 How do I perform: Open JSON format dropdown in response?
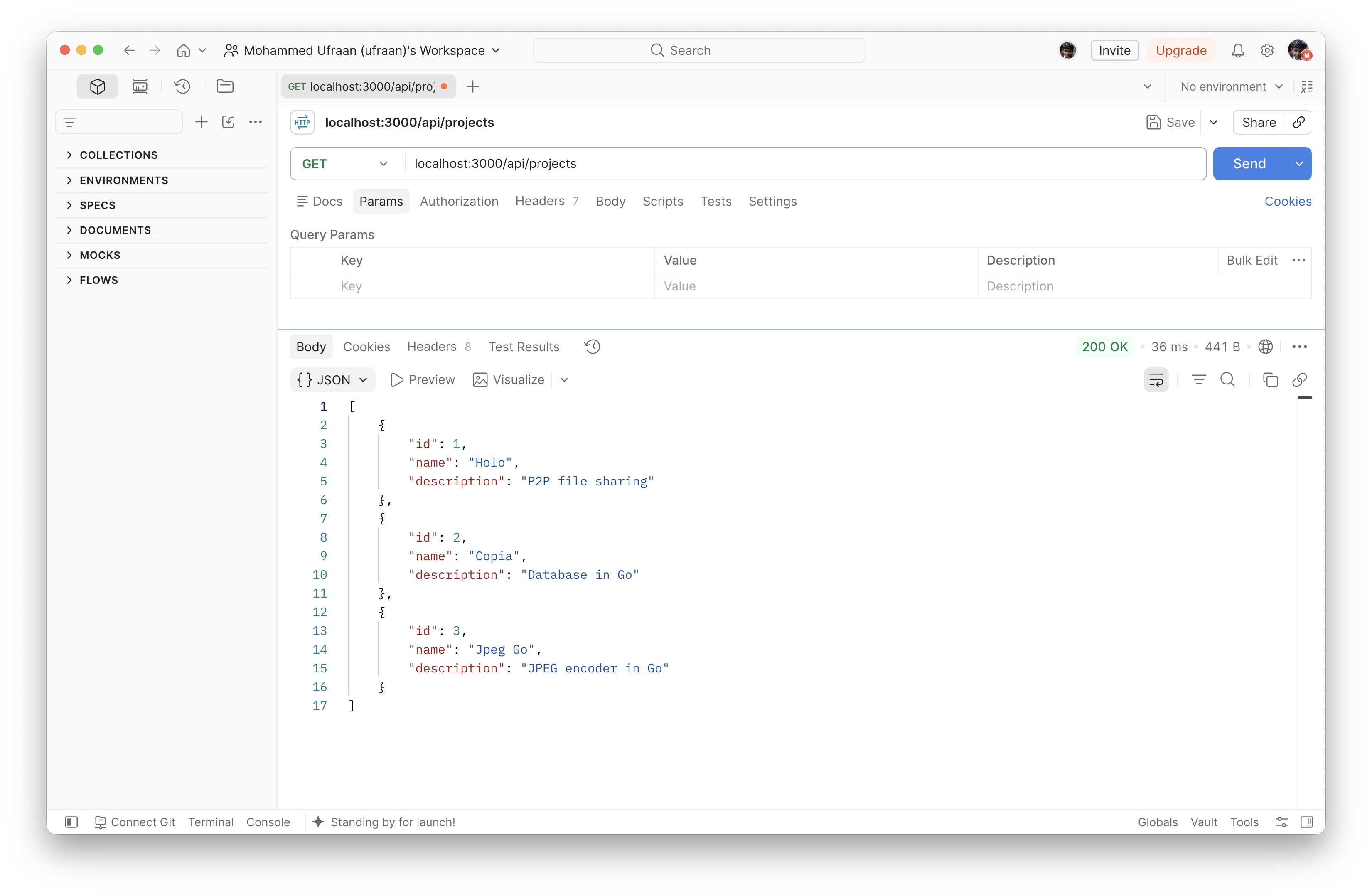point(332,379)
